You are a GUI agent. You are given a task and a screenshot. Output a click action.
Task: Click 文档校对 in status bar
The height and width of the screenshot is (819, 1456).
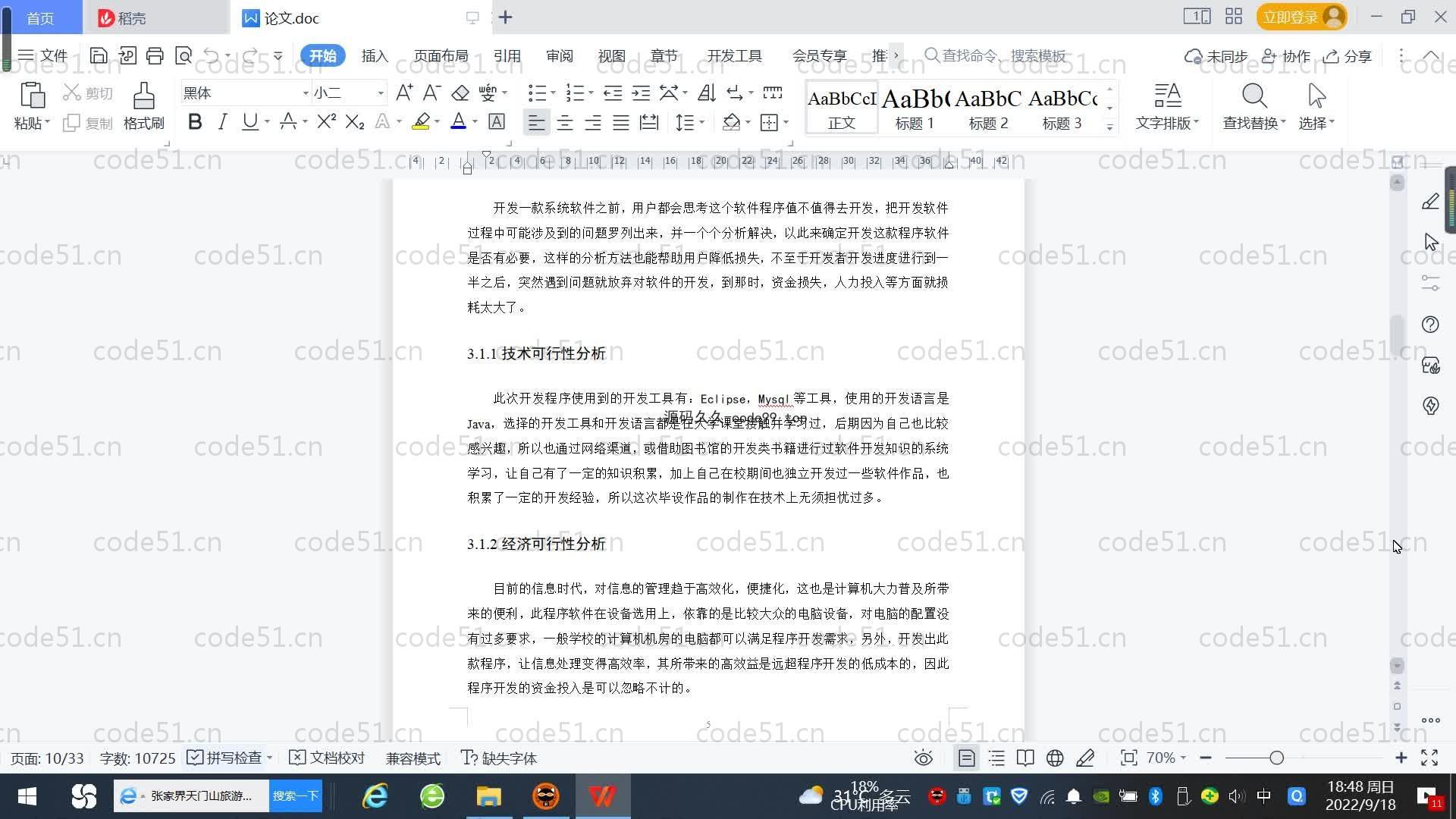(x=328, y=758)
